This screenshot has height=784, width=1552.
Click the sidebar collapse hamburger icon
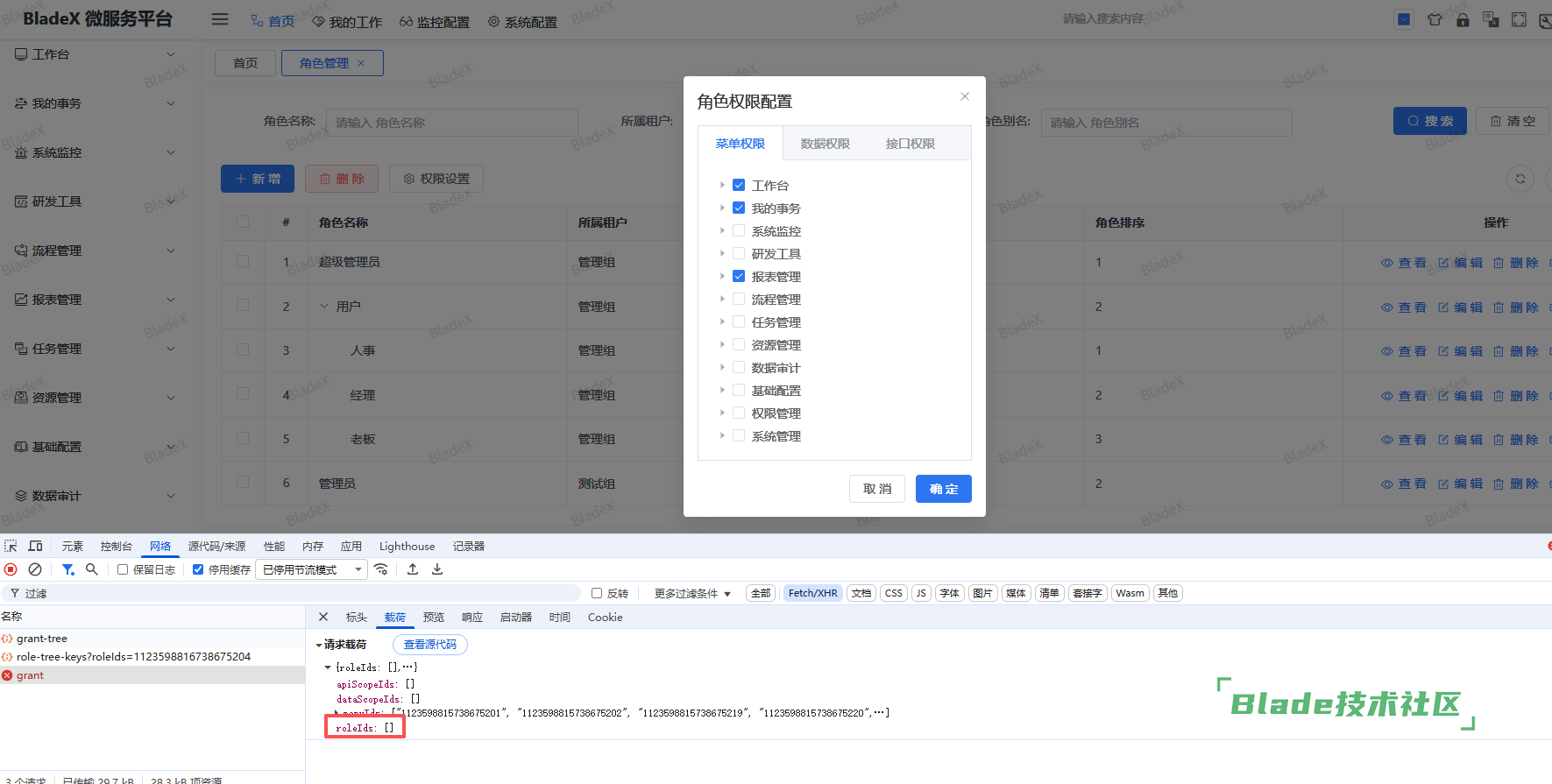[x=220, y=19]
